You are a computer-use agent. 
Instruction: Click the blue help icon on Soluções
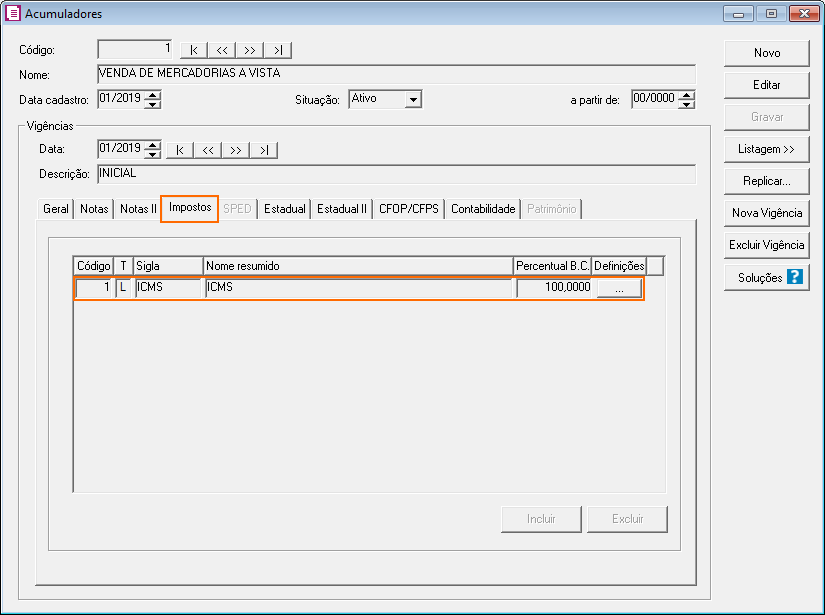click(794, 277)
